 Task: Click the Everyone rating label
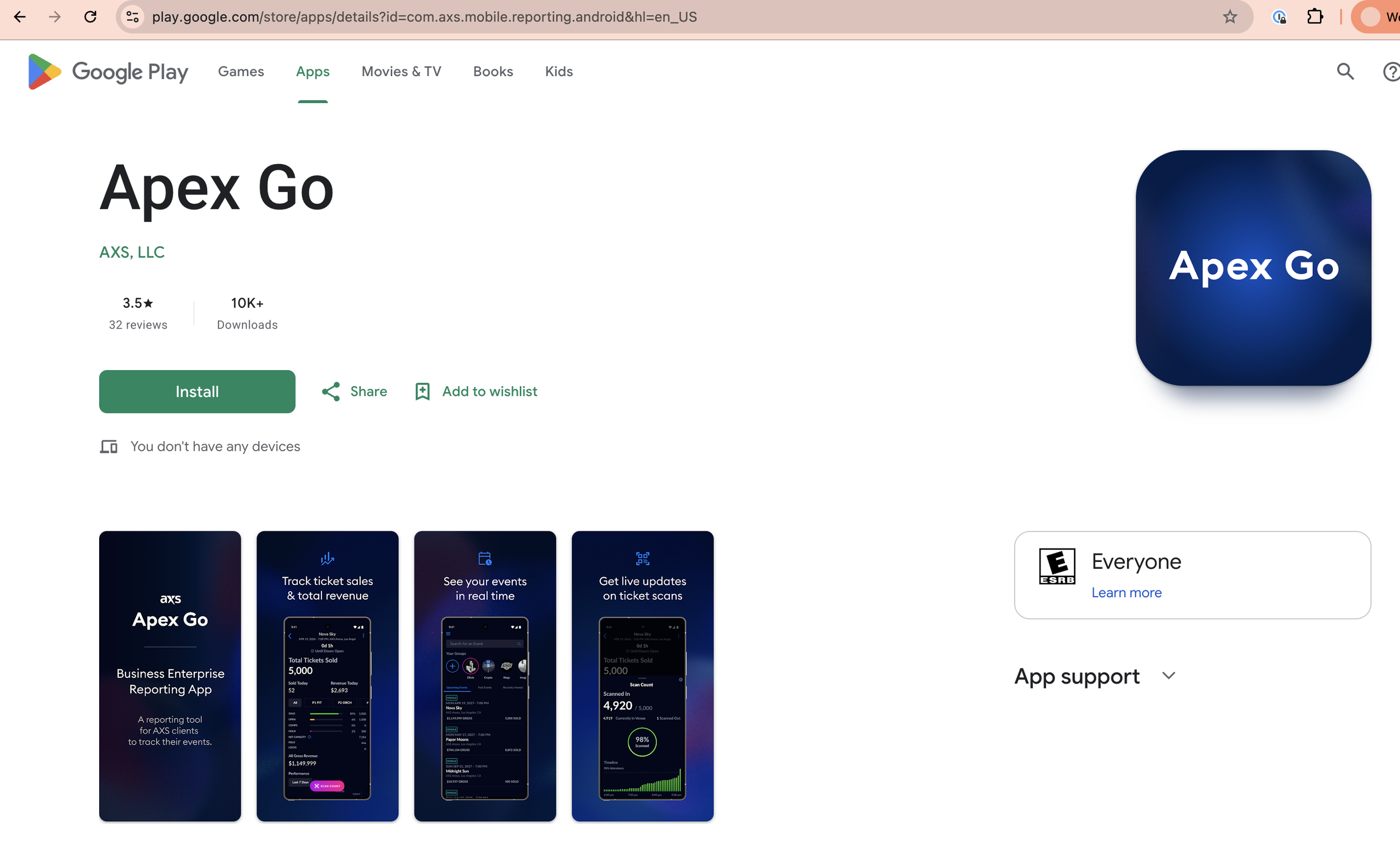[1136, 561]
